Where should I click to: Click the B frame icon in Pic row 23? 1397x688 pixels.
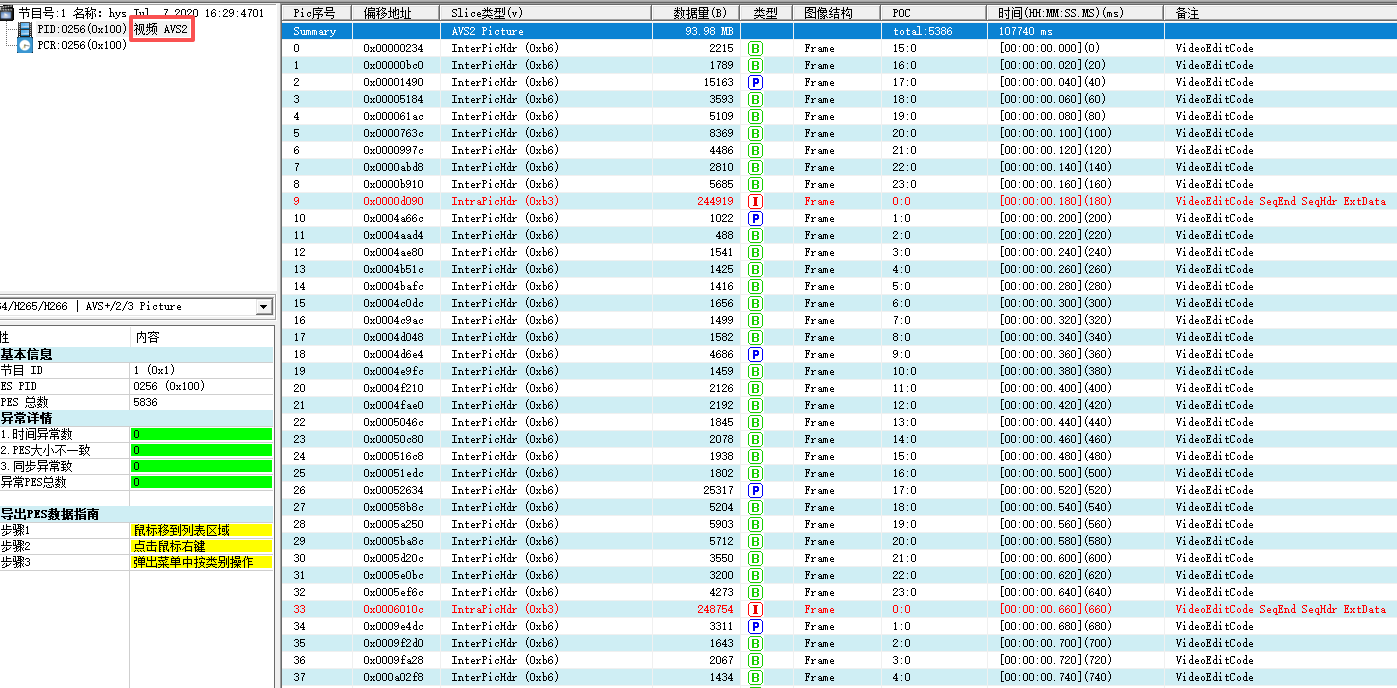point(756,439)
